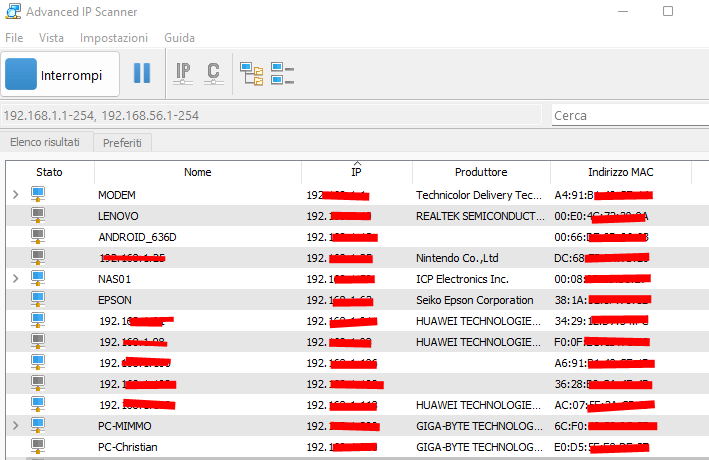Select the MODEM device name
Image resolution: width=709 pixels, height=460 pixels.
[x=117, y=195]
